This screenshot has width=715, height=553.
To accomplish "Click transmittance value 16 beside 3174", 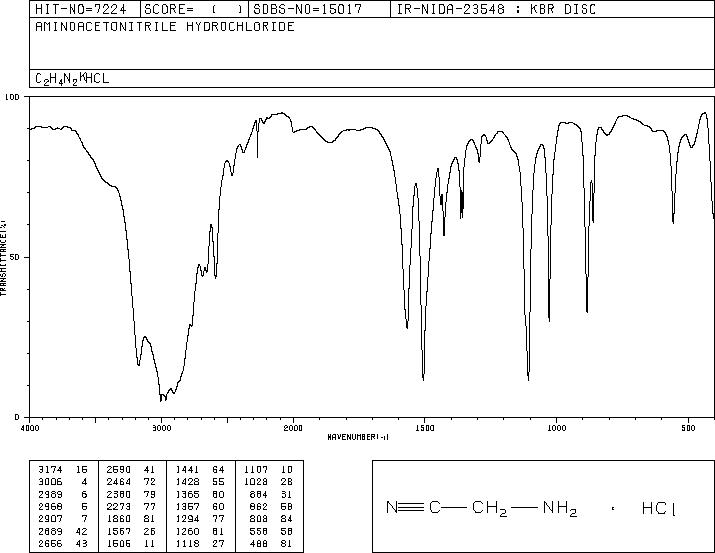I will [x=81, y=470].
